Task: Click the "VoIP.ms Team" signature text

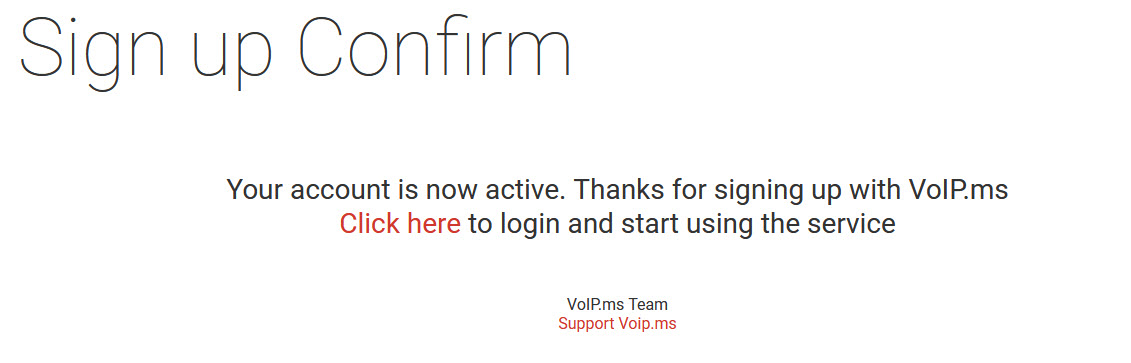Action: tap(617, 305)
